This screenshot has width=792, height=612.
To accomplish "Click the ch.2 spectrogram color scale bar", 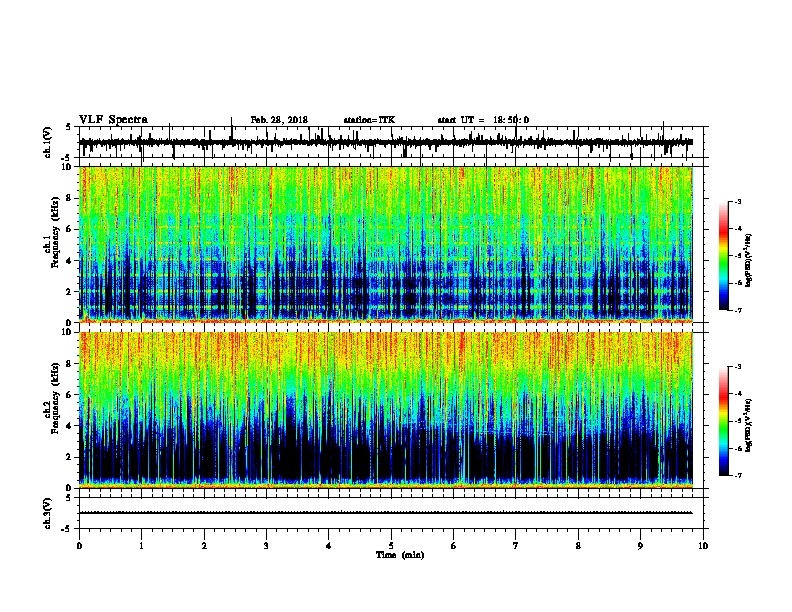I will pyautogui.click(x=724, y=421).
